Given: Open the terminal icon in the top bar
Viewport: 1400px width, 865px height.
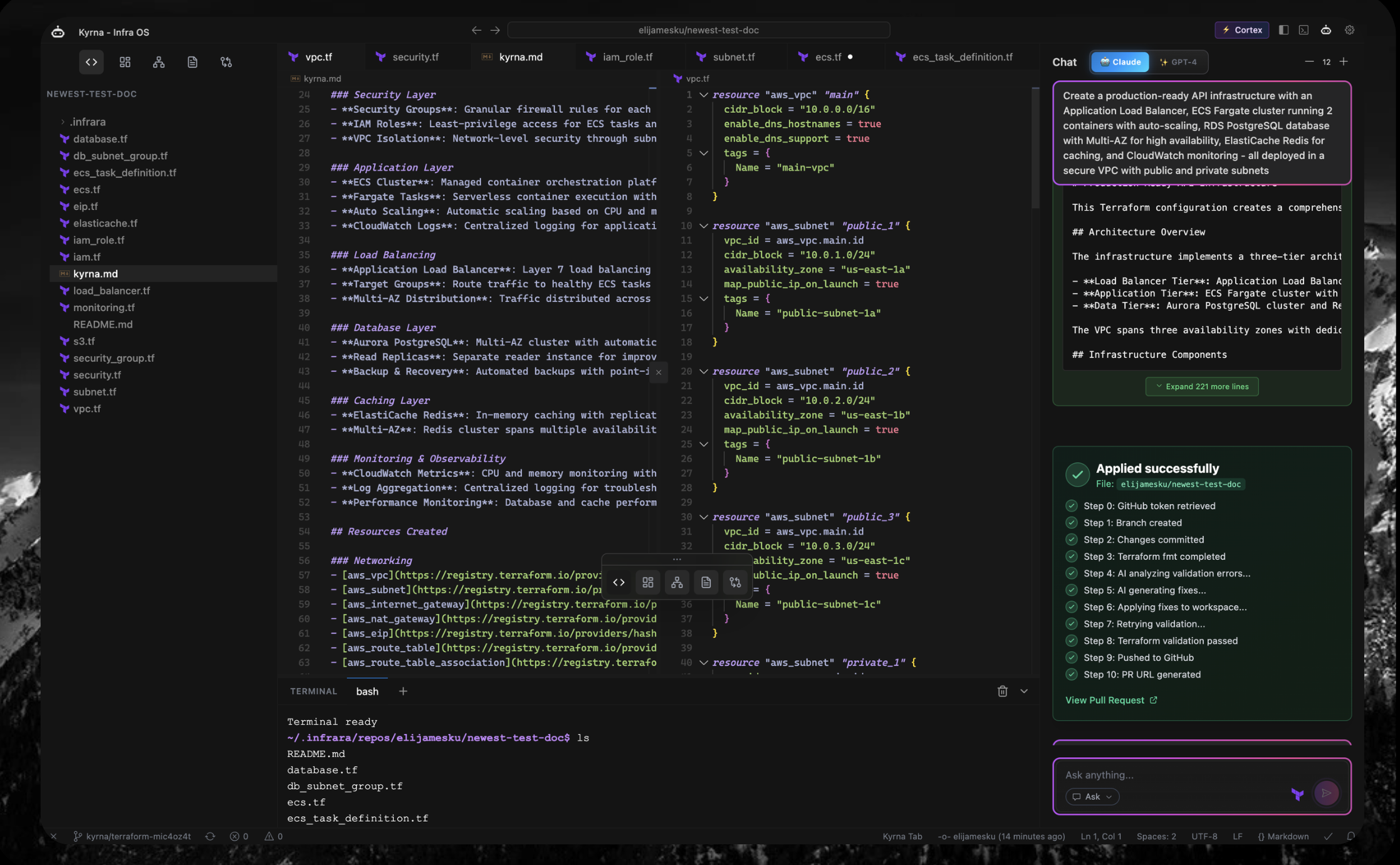Looking at the screenshot, I should tap(1304, 29).
